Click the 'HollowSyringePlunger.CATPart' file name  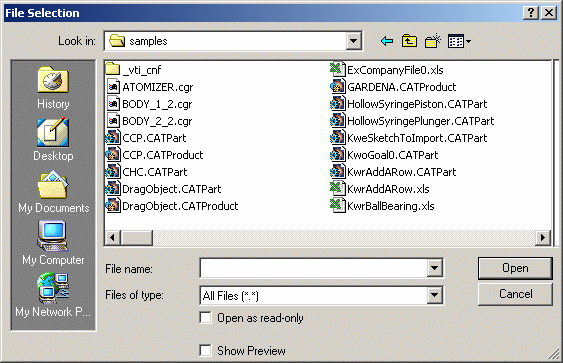pos(420,121)
